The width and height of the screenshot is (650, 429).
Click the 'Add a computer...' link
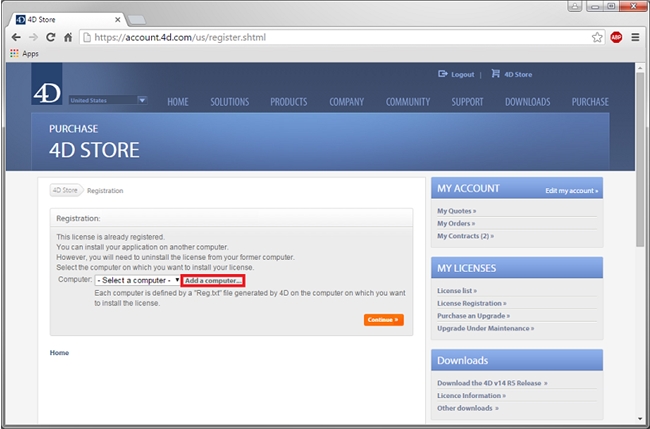[213, 280]
